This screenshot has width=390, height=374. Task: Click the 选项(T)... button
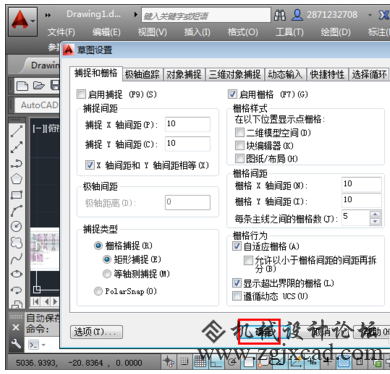(97, 332)
